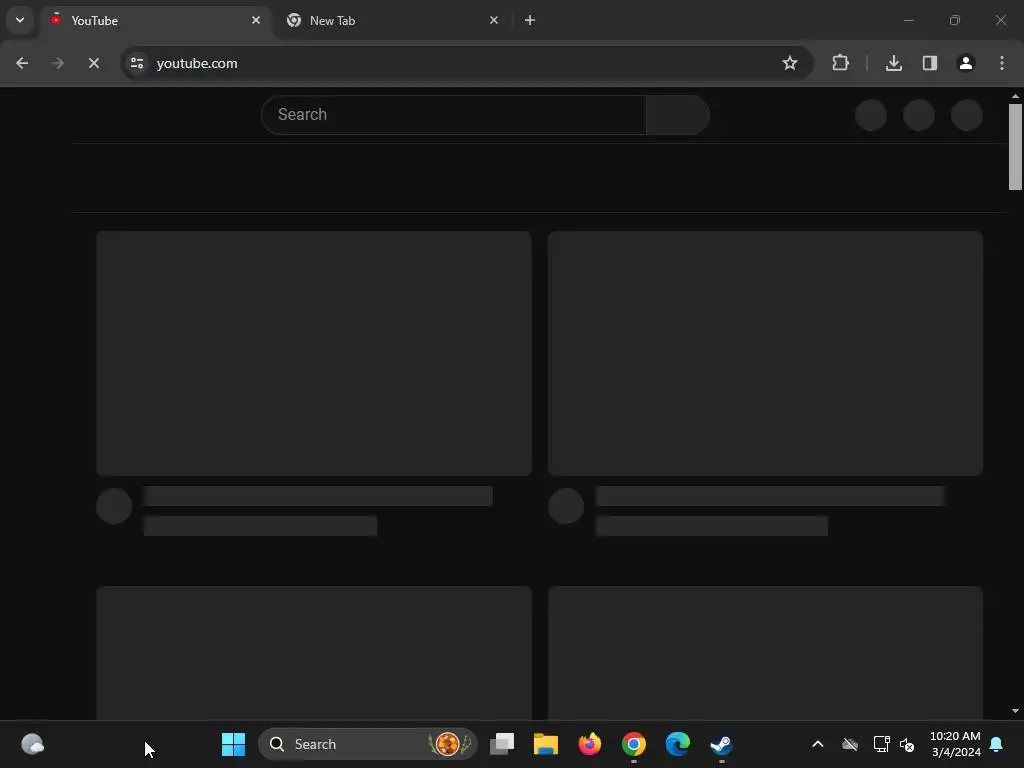This screenshot has height=768, width=1024.
Task: Minimize the Chrome window
Action: tap(908, 20)
